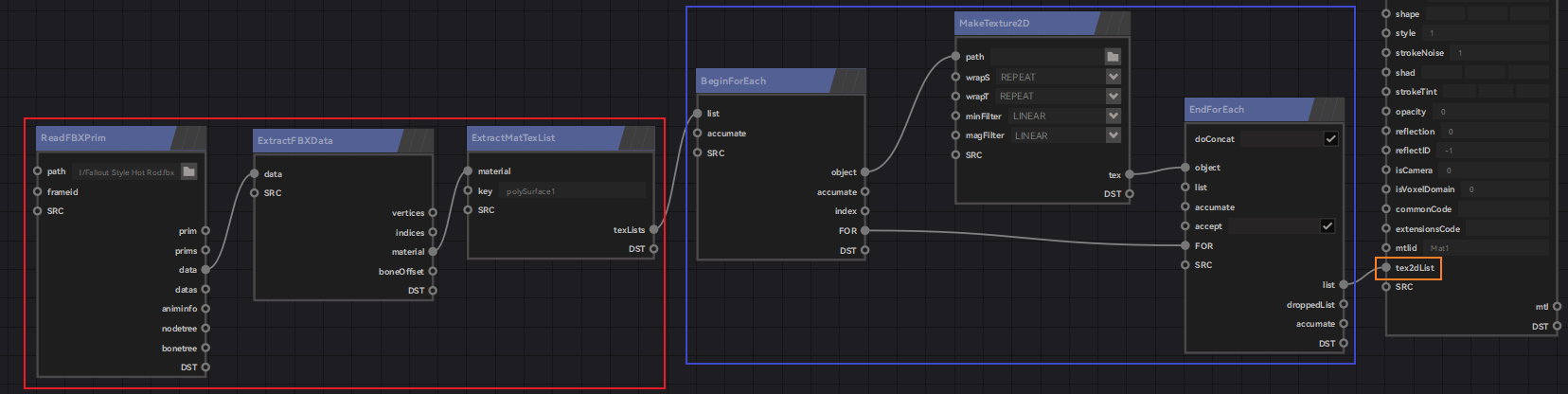Open the wrapS REPEAT dropdown

click(1114, 77)
